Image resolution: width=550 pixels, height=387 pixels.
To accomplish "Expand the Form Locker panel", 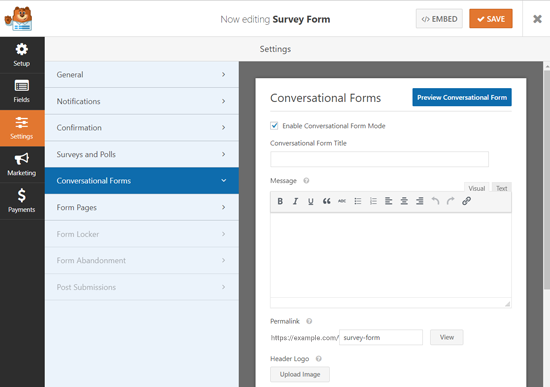I will point(142,234).
